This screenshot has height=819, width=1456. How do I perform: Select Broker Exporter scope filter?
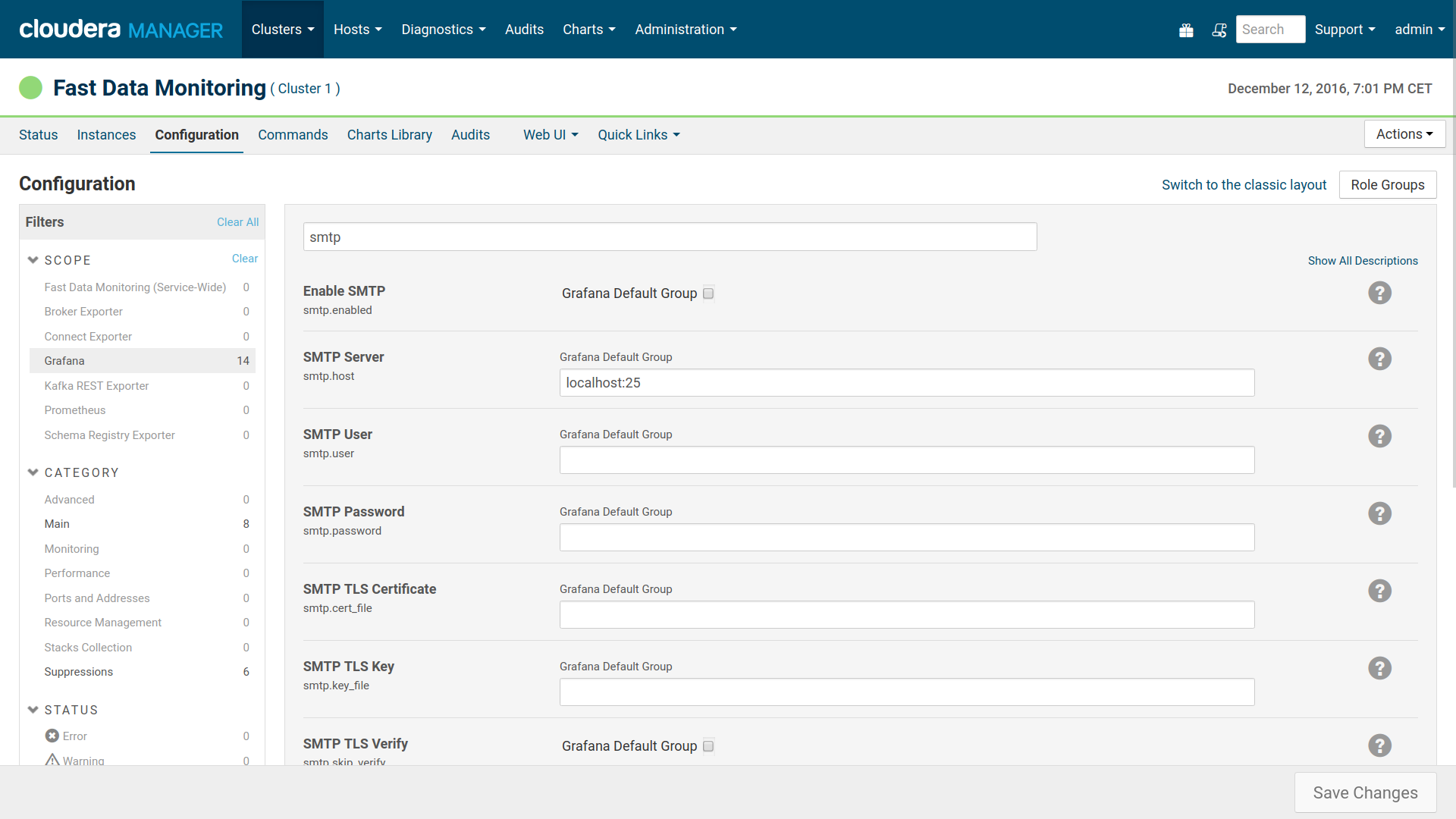point(143,312)
